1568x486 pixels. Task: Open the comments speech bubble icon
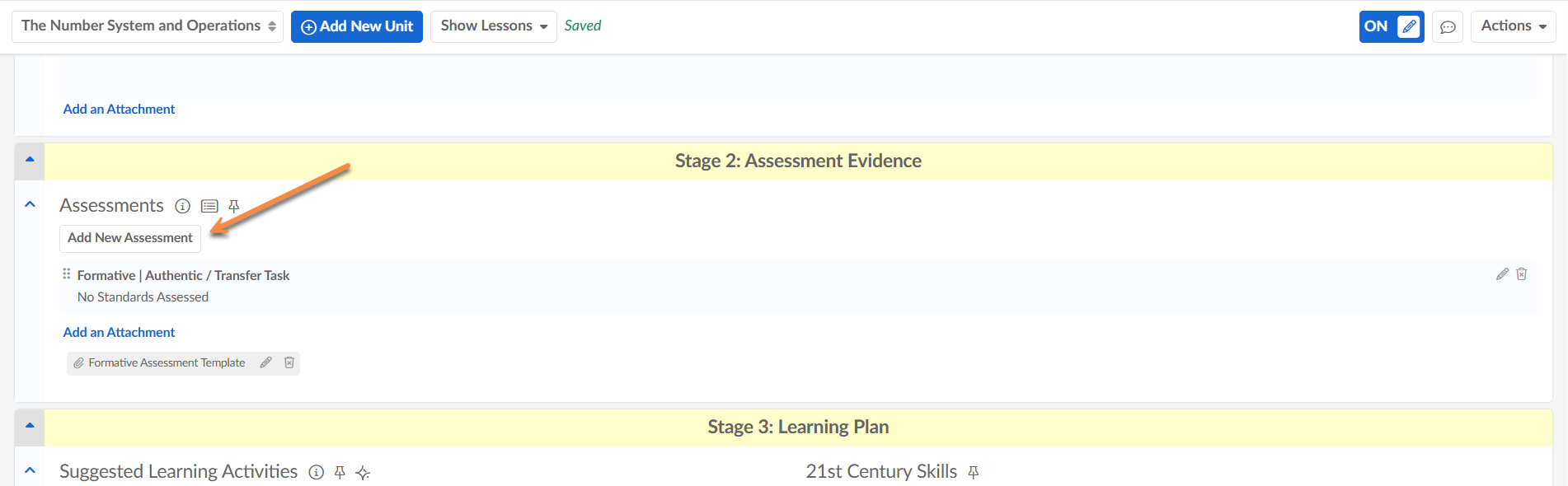1448,27
